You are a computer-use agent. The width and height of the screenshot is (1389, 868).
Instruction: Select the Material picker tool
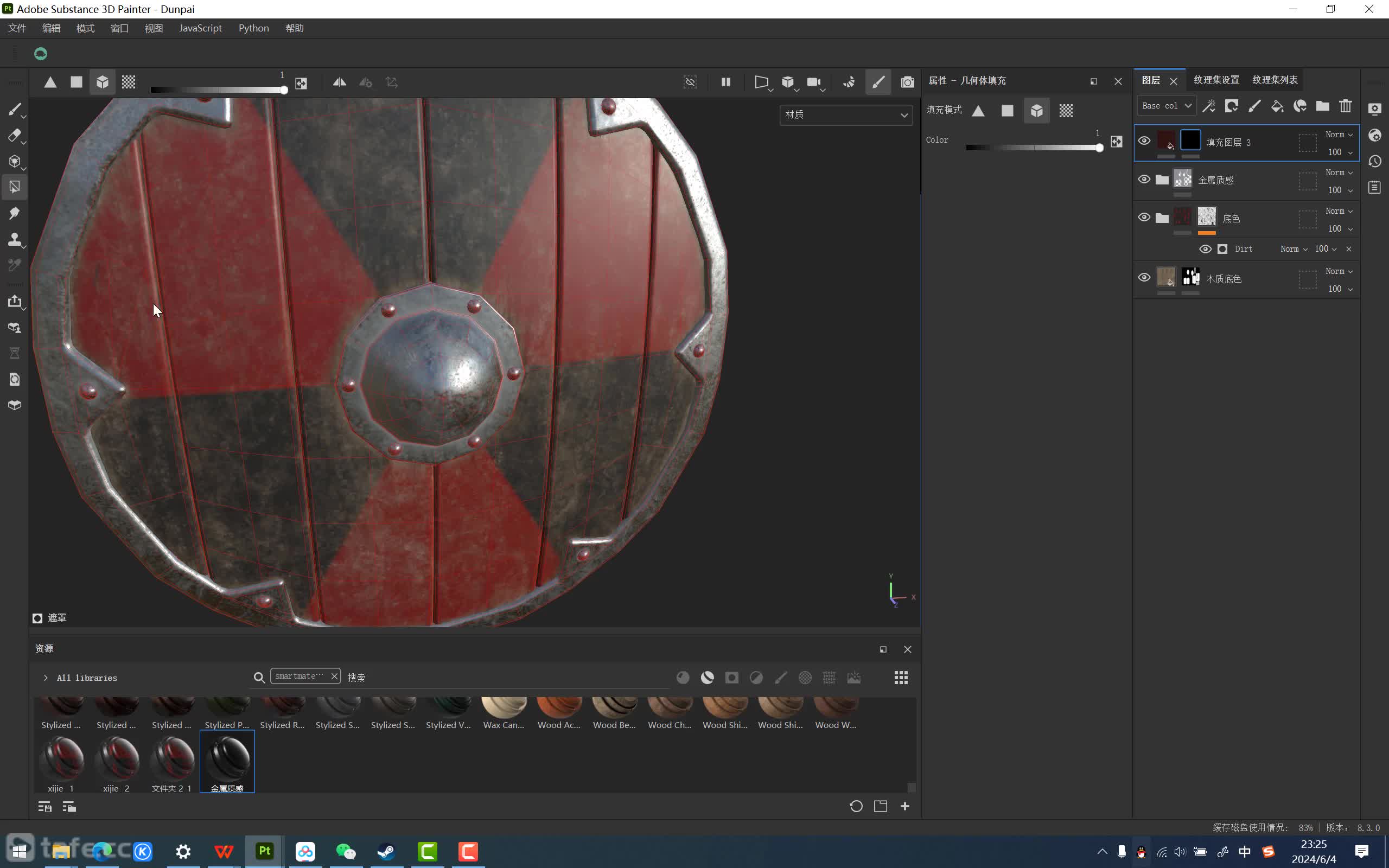point(14,265)
